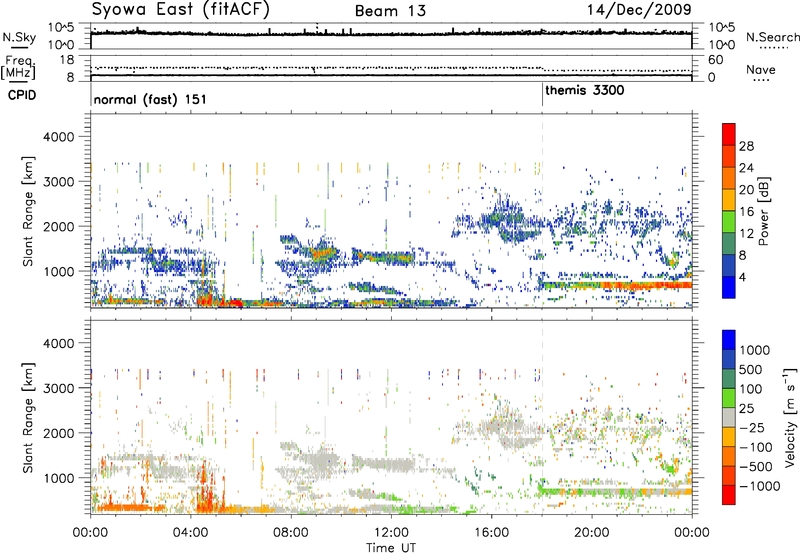This screenshot has width=800, height=554.
Task: Click the "N.Sky" legend label
Action: 19,37
